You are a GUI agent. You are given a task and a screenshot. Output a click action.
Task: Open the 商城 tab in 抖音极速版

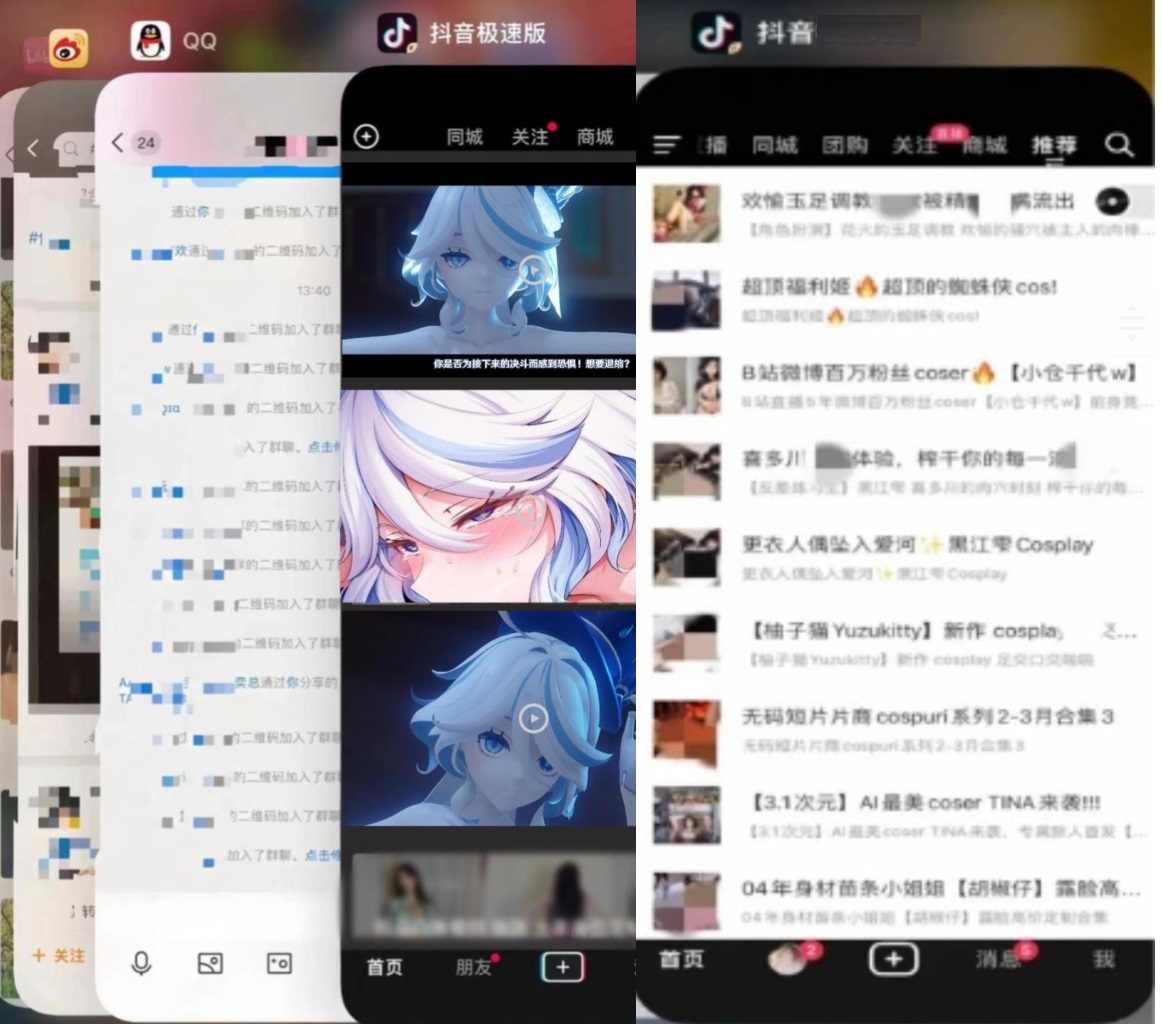tap(595, 137)
